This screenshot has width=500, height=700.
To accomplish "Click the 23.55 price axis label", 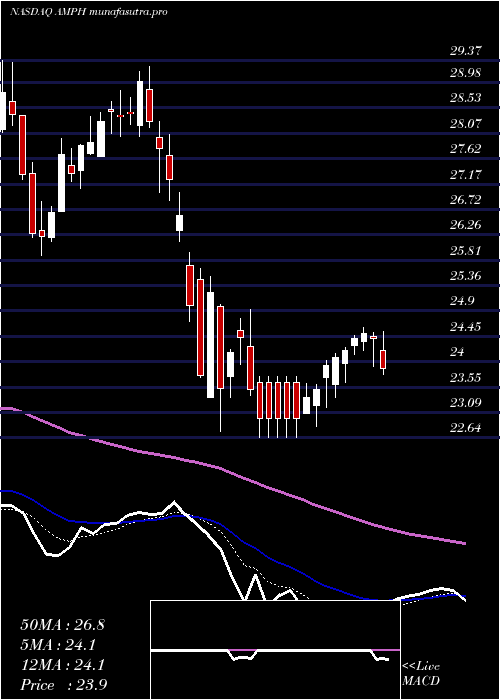I will pos(465,378).
